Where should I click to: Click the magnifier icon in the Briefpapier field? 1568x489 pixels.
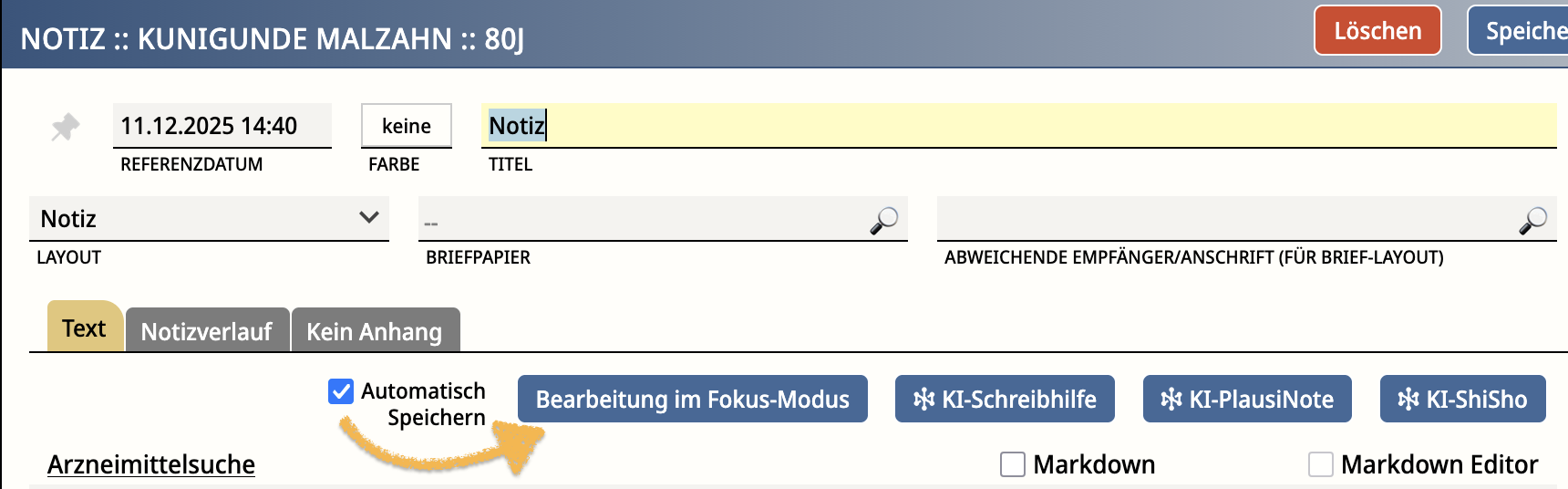[x=883, y=220]
